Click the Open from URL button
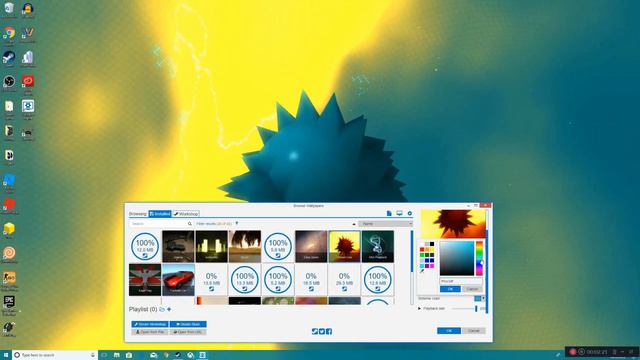The image size is (640, 360). 188,332
